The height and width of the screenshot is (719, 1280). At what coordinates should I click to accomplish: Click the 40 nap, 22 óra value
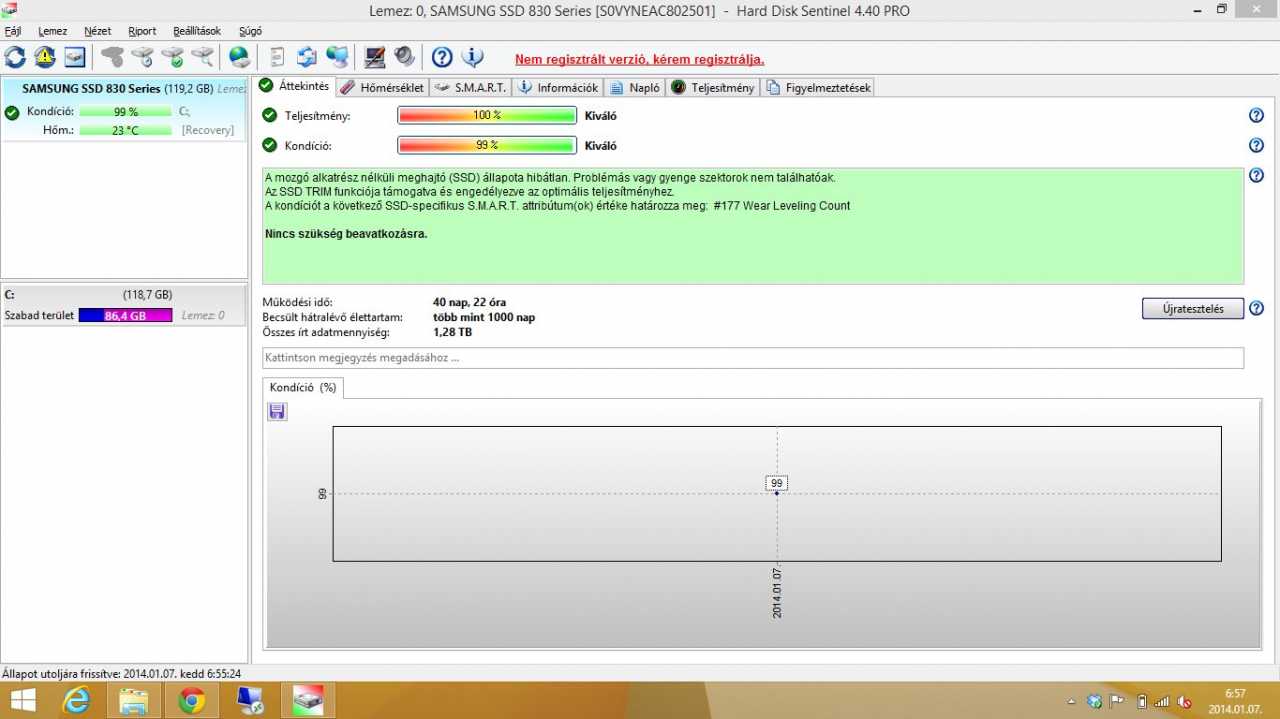(x=469, y=302)
